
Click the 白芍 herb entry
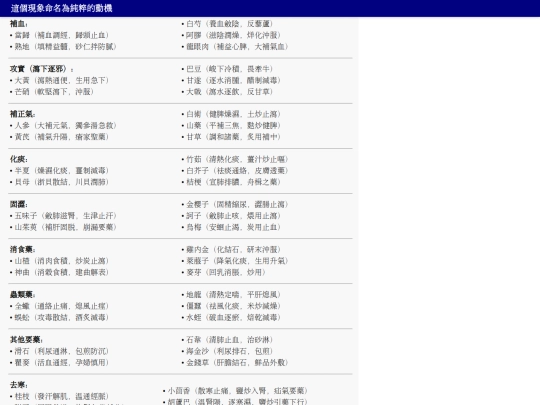click(x=227, y=24)
